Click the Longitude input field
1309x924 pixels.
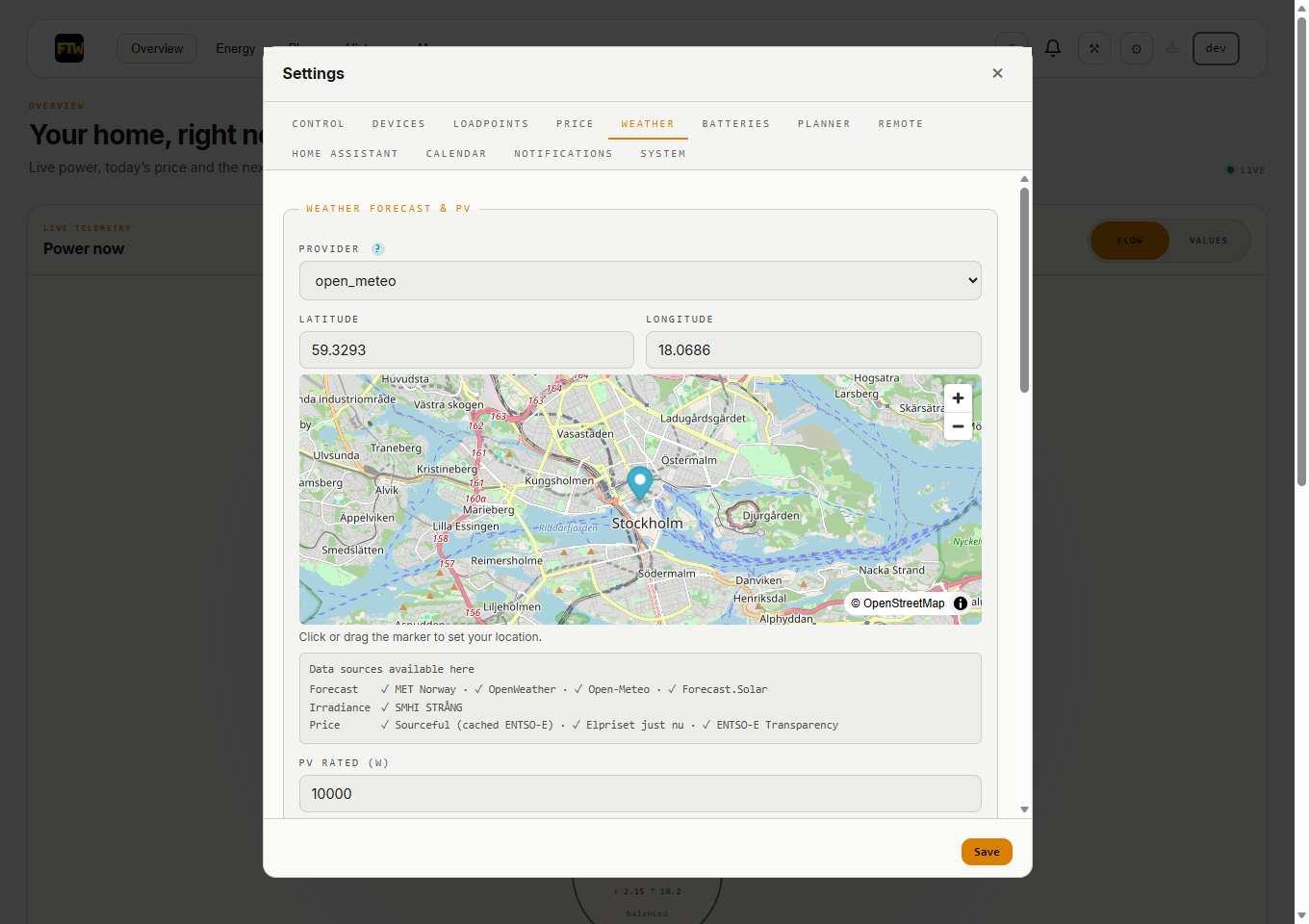coord(813,350)
